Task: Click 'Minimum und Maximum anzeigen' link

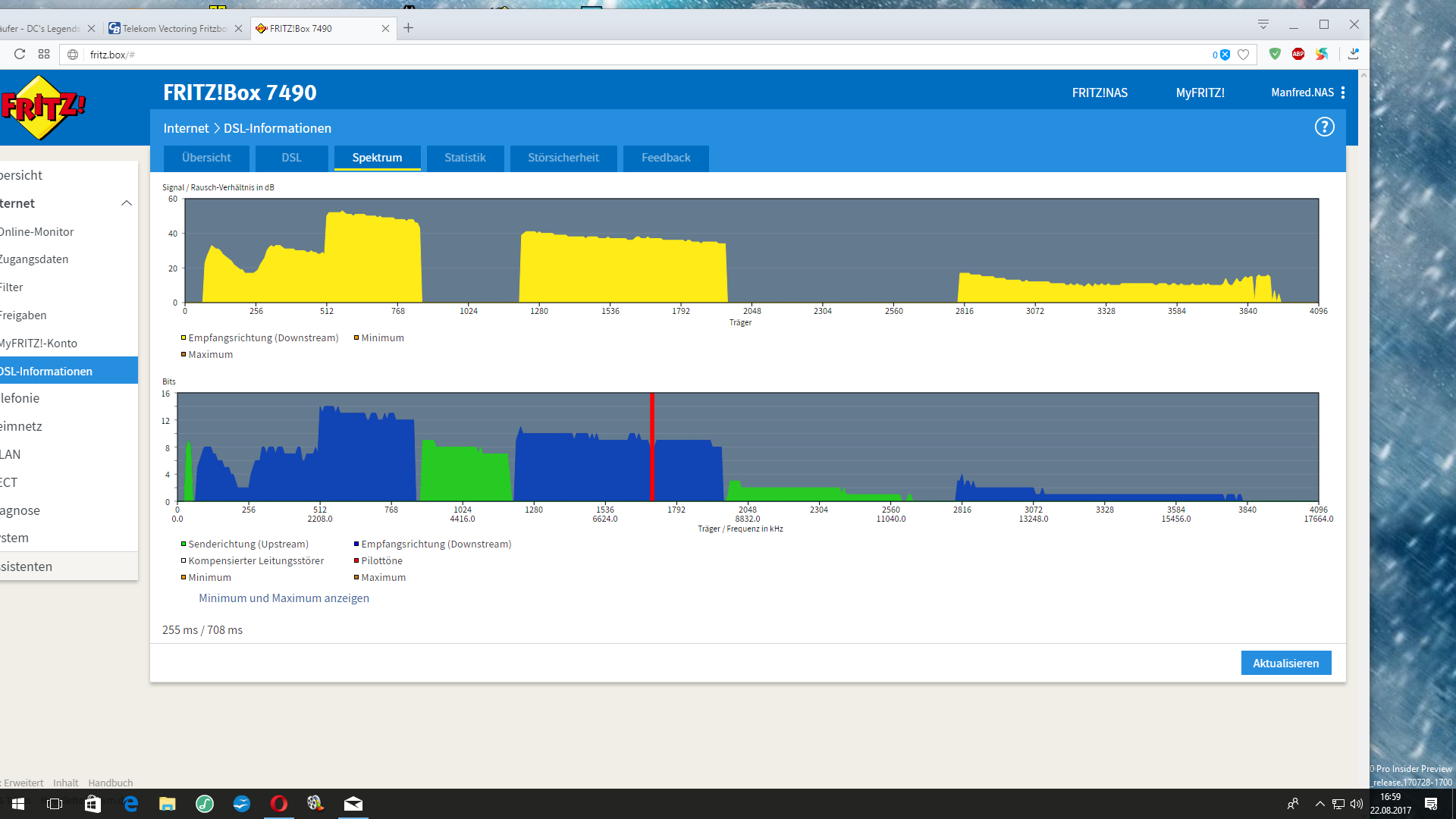Action: [284, 598]
